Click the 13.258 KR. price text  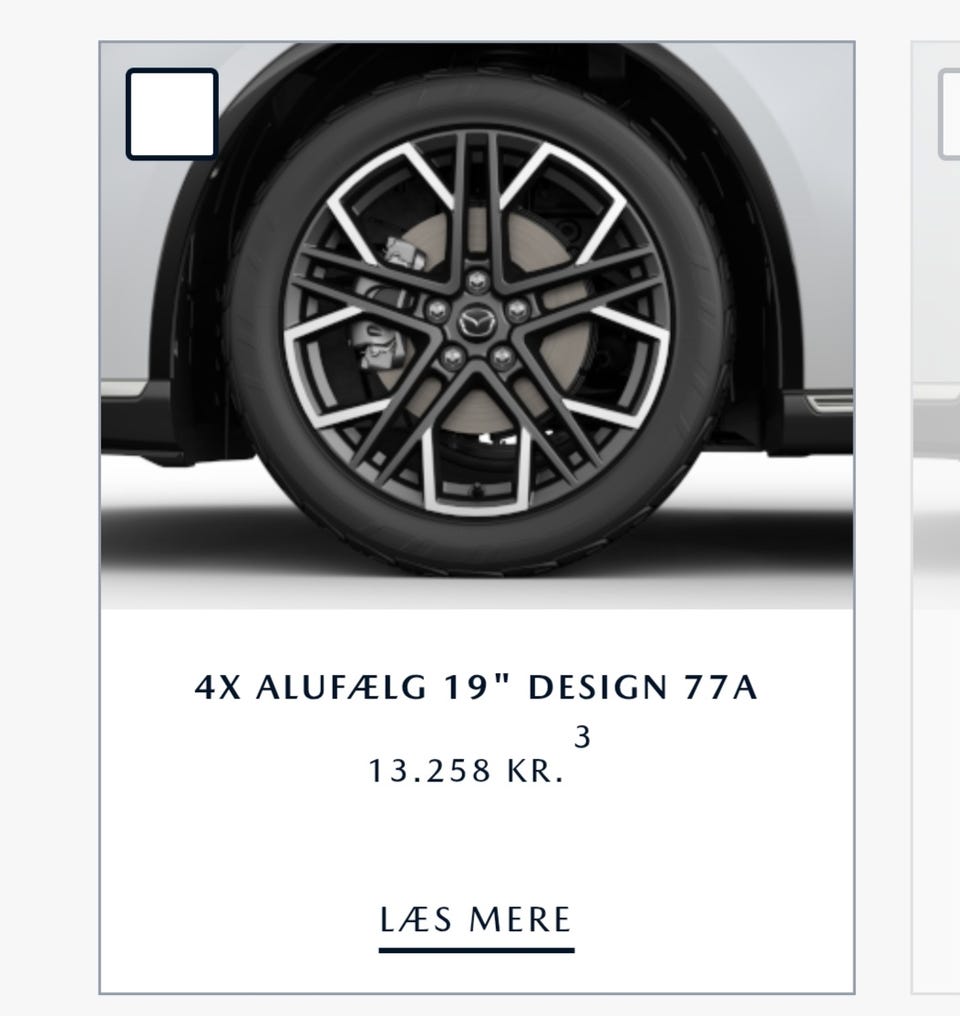pos(466,771)
